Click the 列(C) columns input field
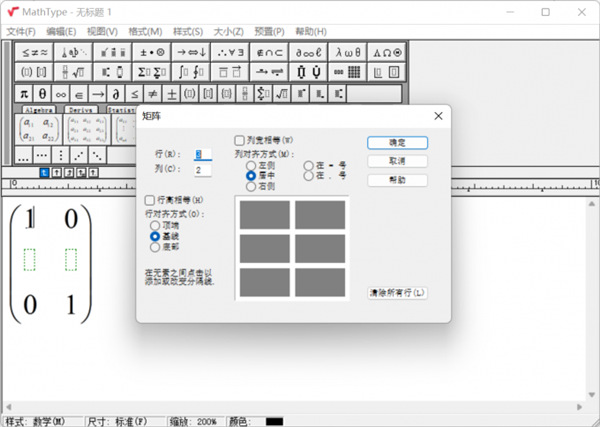This screenshot has height=427, width=600. (x=203, y=170)
